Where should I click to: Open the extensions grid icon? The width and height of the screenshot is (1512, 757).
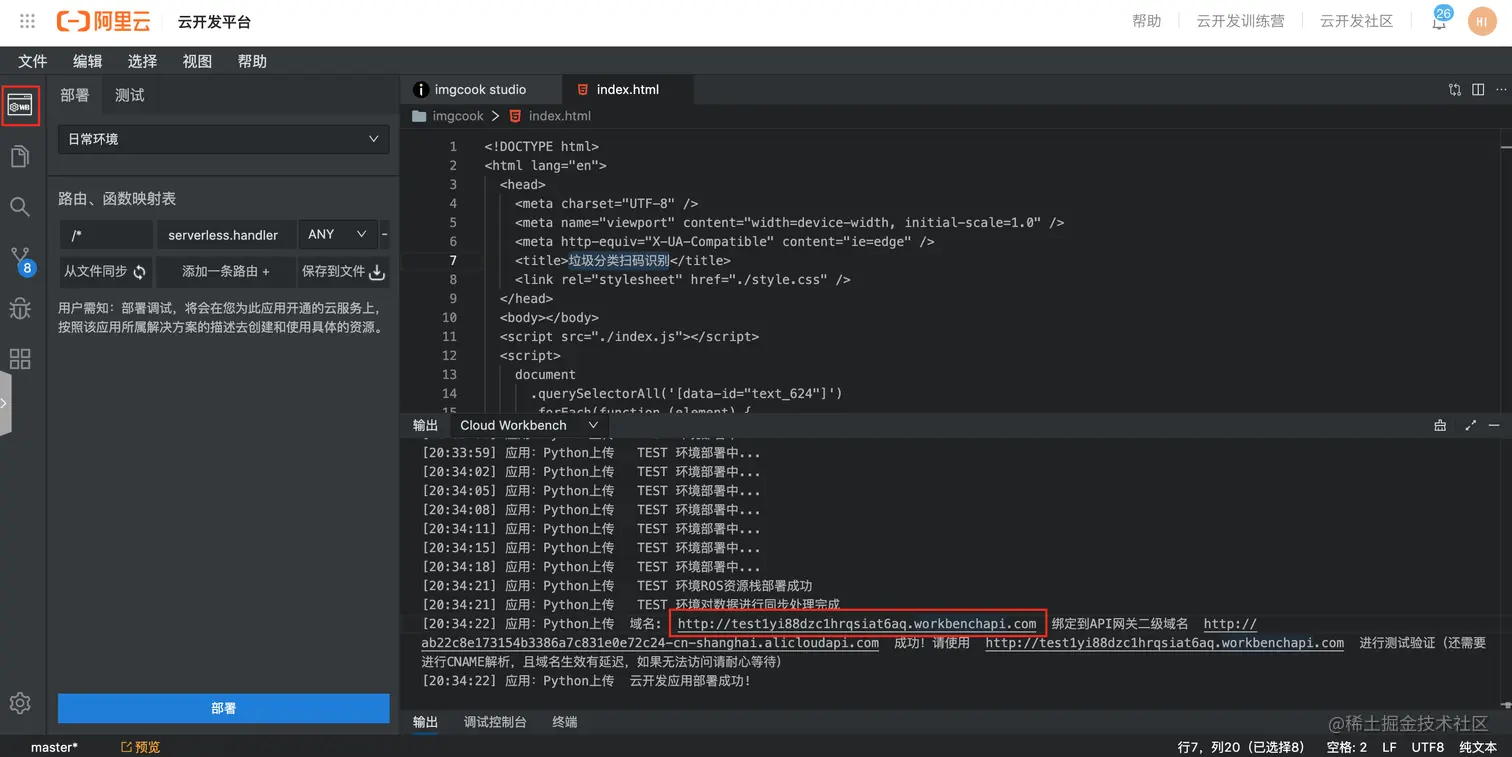tap(20, 359)
